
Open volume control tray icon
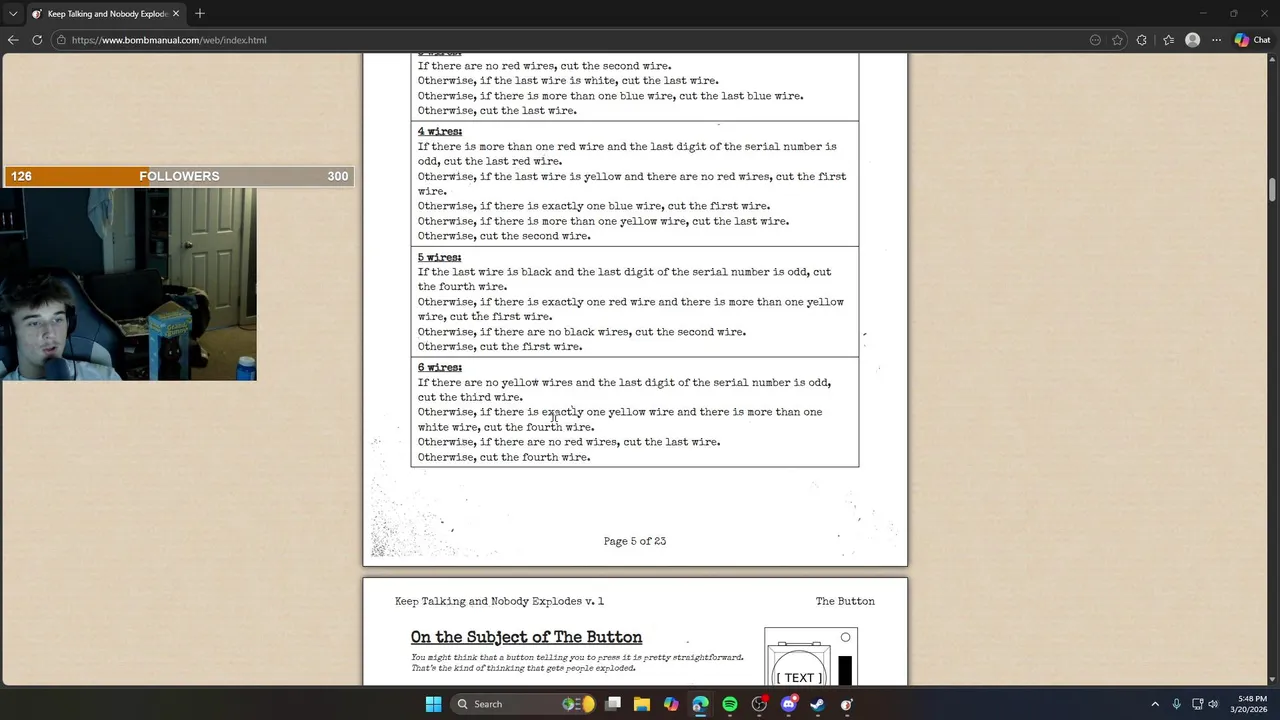tap(1213, 704)
